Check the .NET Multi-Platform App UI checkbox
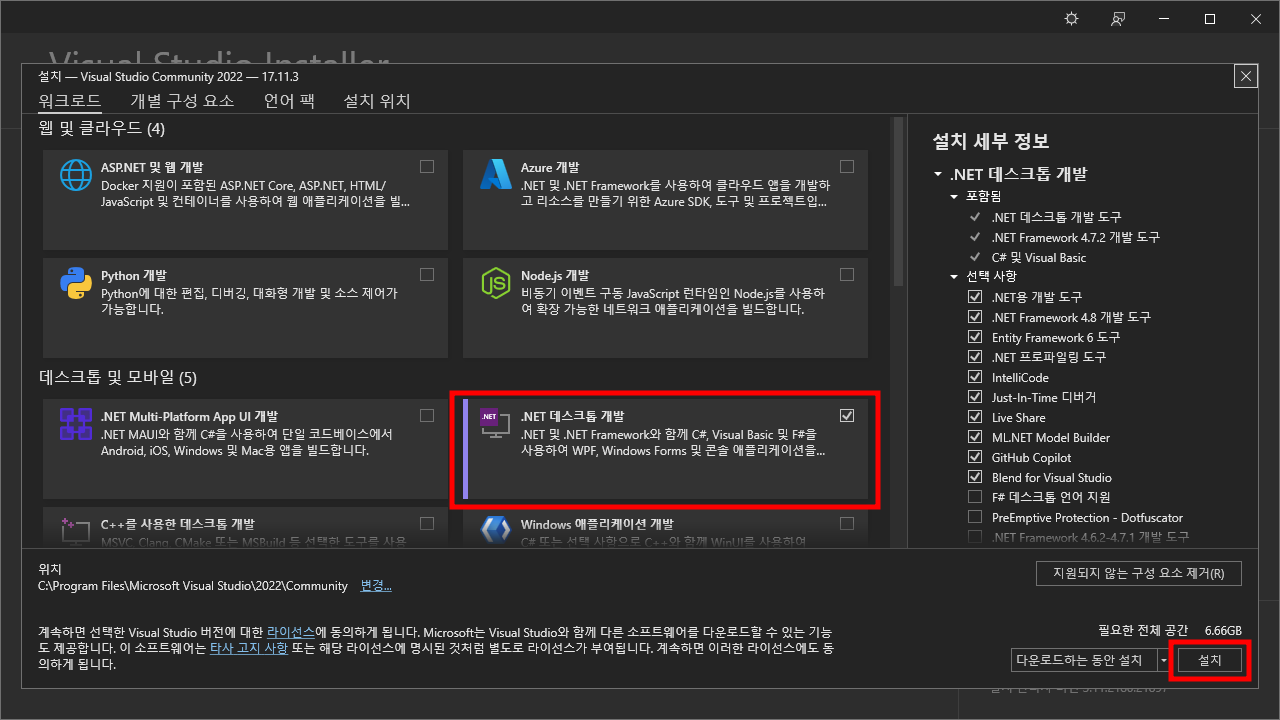This screenshot has height=720, width=1280. (x=427, y=415)
